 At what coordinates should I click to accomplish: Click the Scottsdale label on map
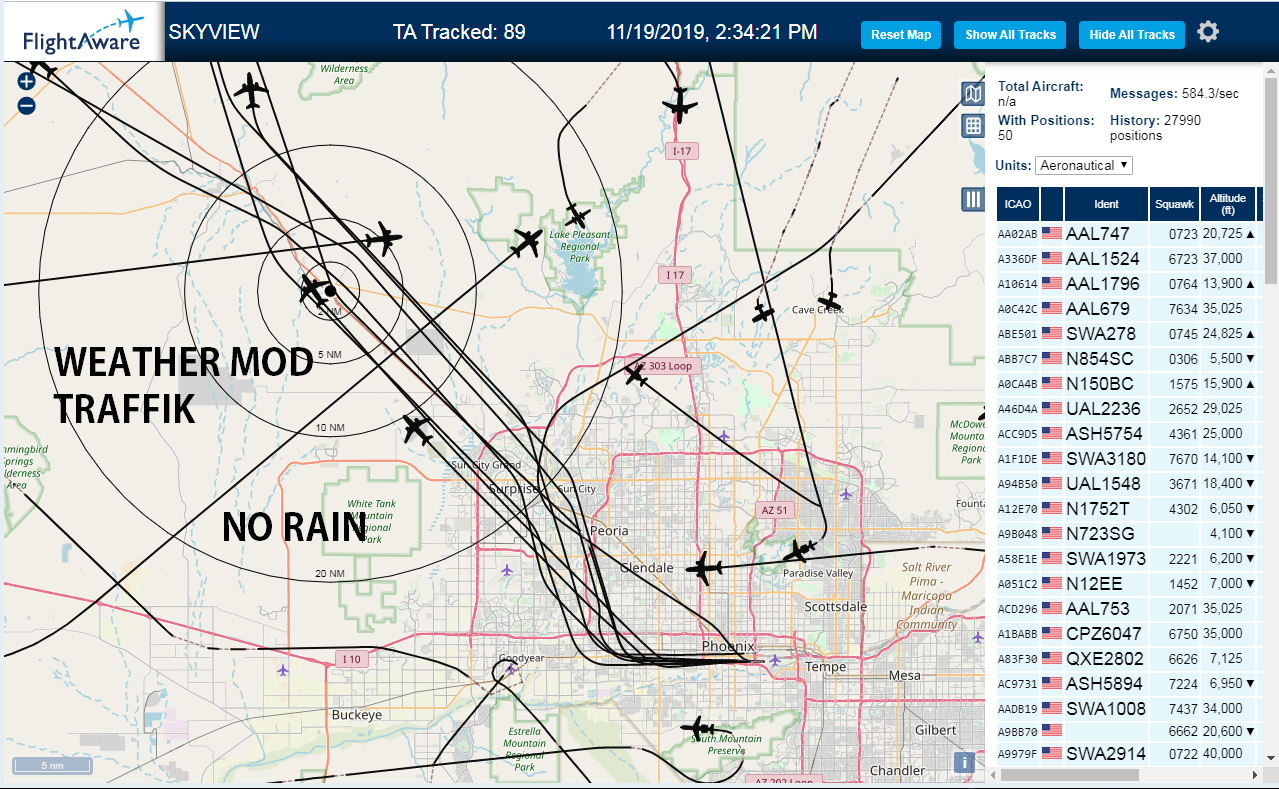point(835,607)
